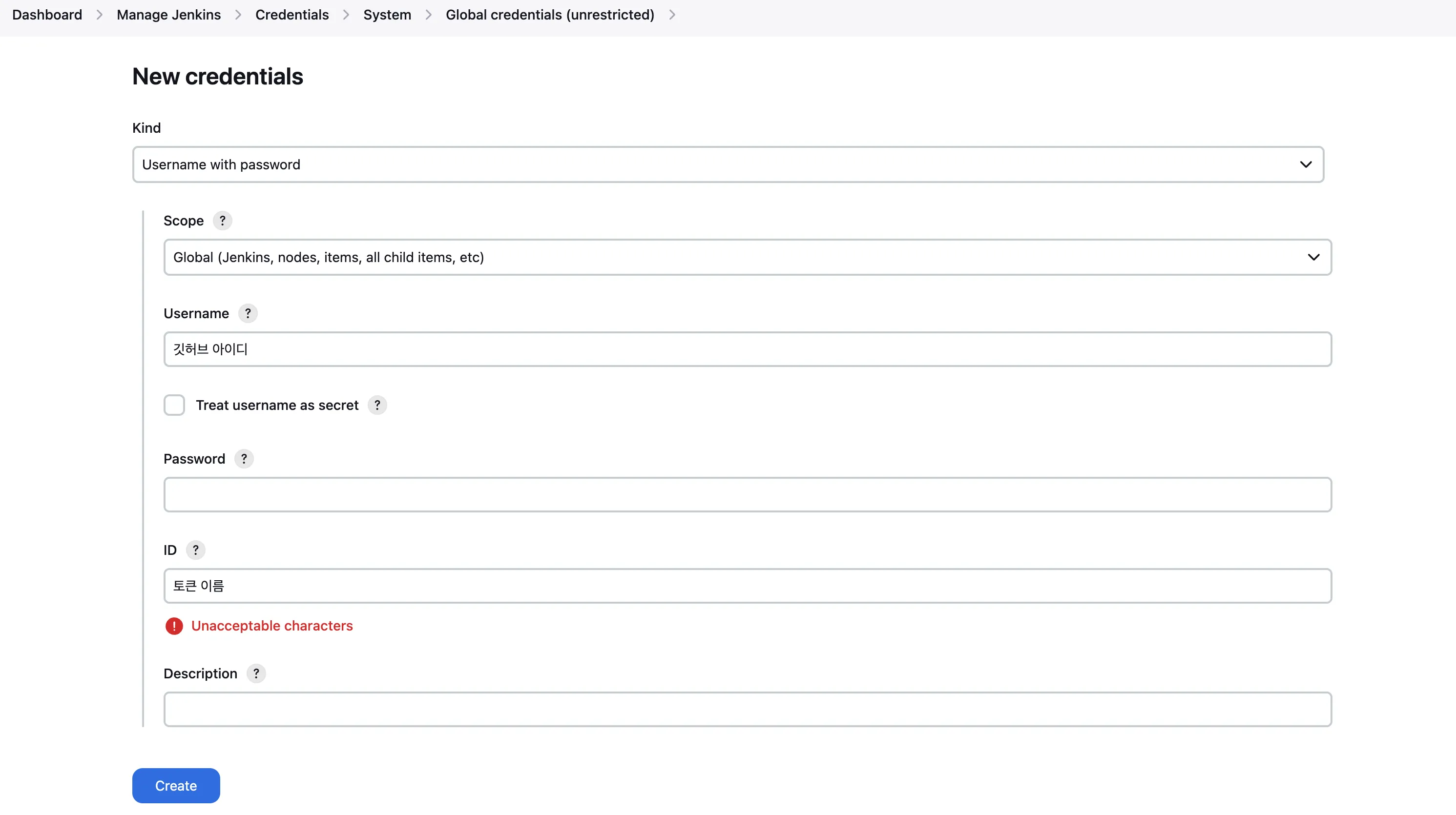Open the ID help tooltip
This screenshot has height=815, width=1456.
point(196,550)
